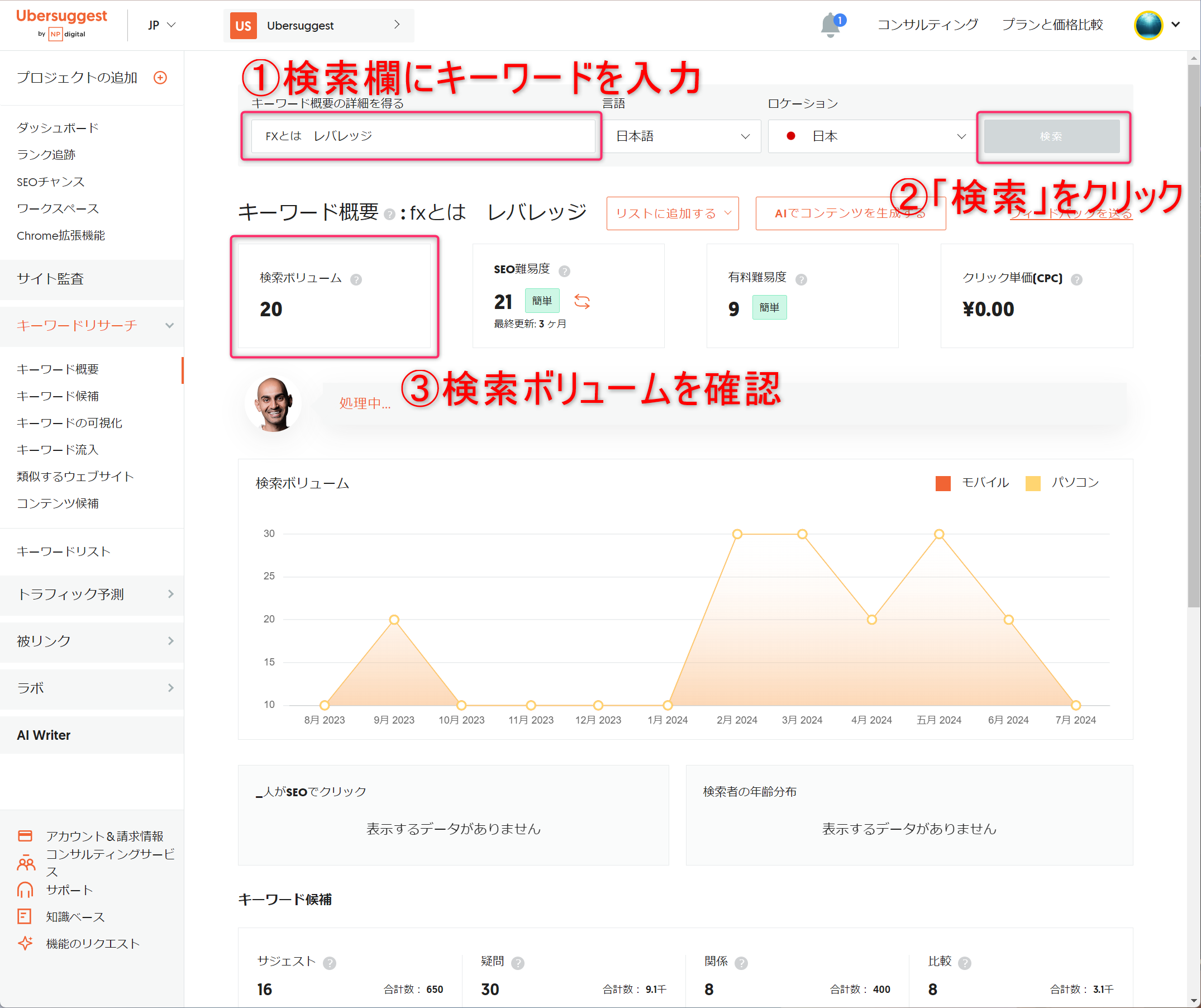Open the notification bell
The width and height of the screenshot is (1201, 1008).
pyautogui.click(x=831, y=25)
